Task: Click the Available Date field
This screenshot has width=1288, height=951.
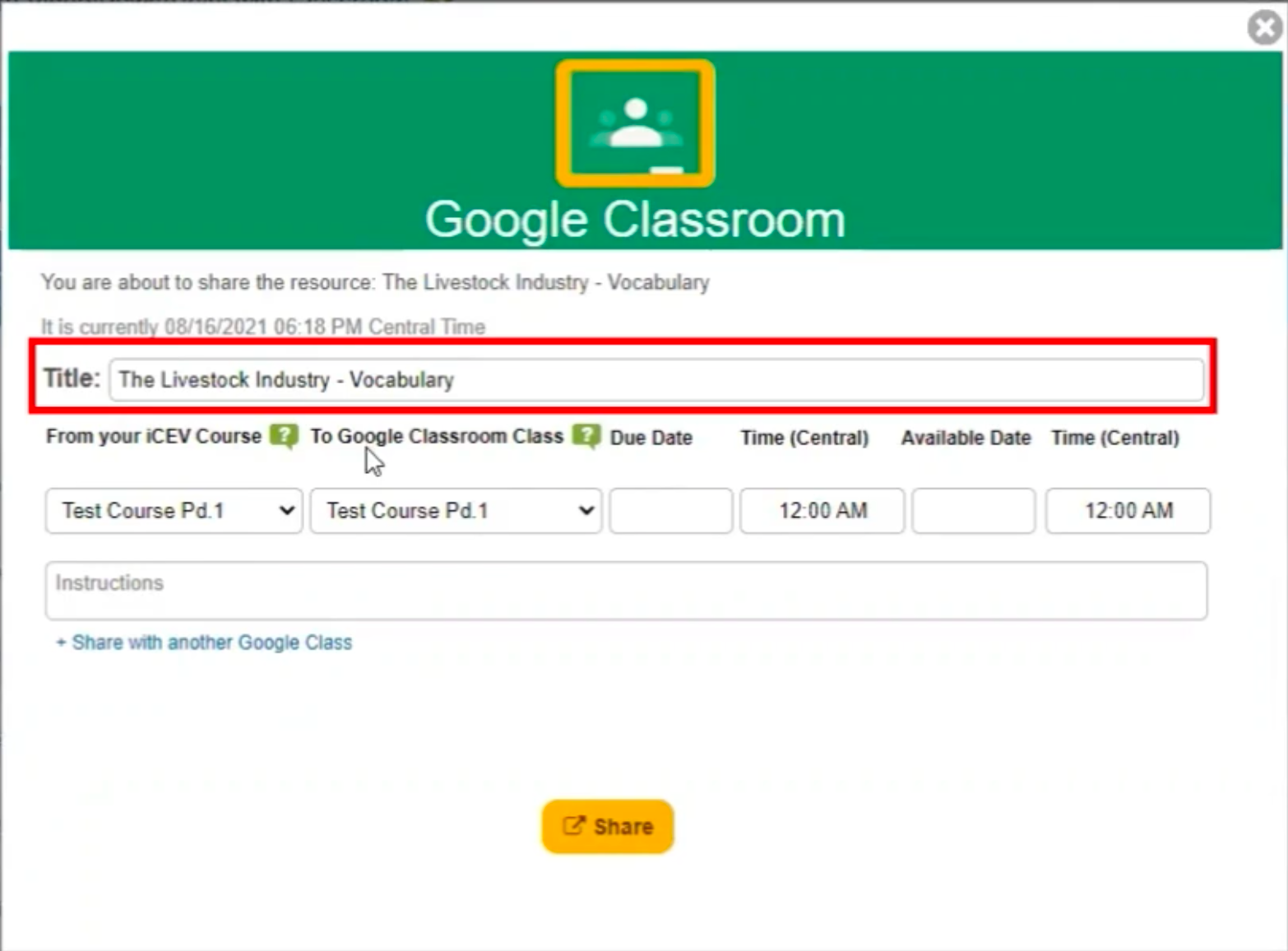Action: pos(973,511)
